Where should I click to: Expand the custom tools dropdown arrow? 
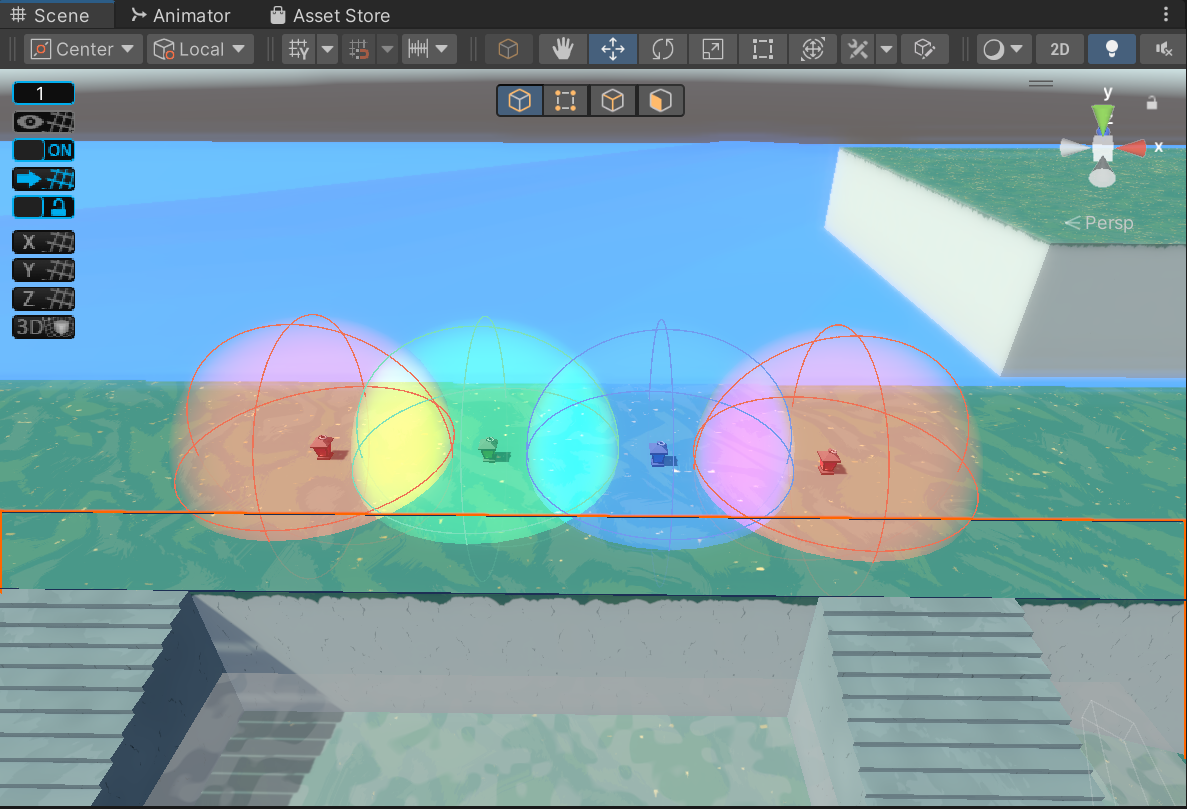(x=886, y=49)
